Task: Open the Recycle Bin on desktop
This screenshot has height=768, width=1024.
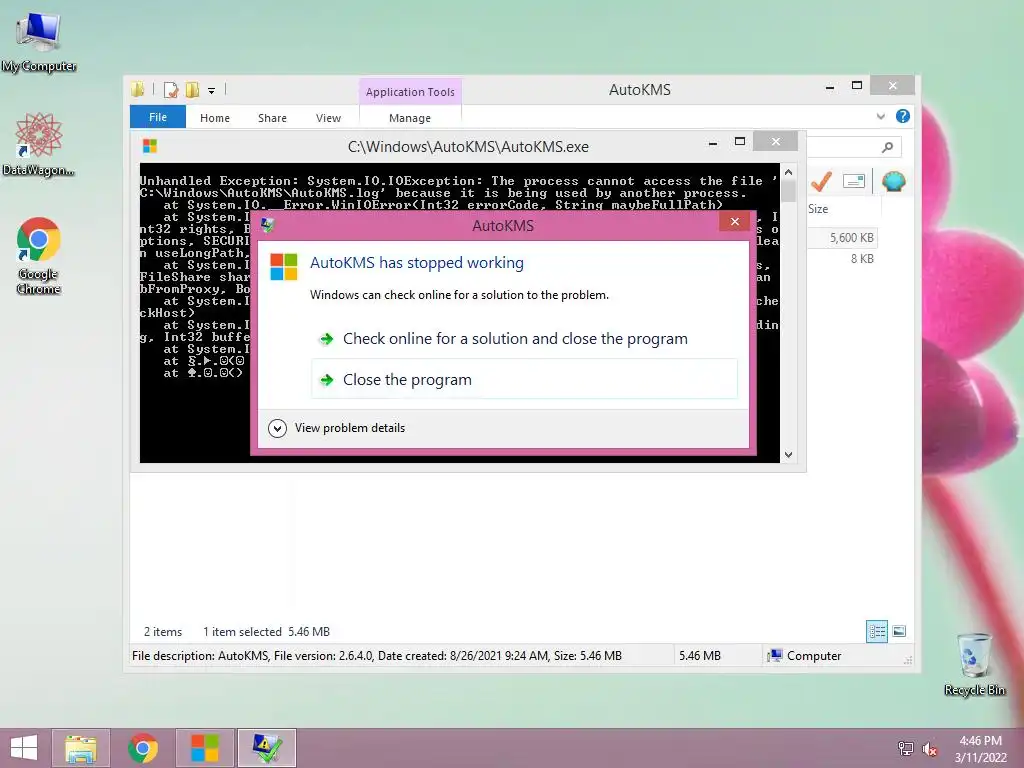Action: [974, 664]
